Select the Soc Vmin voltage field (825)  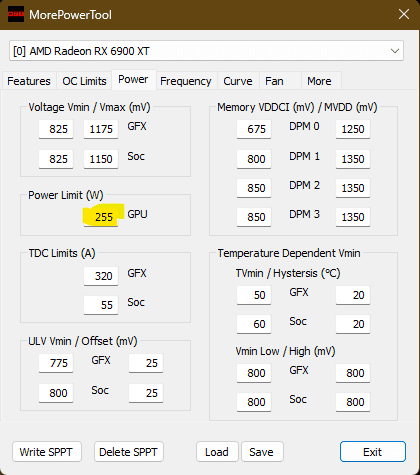tap(56, 159)
